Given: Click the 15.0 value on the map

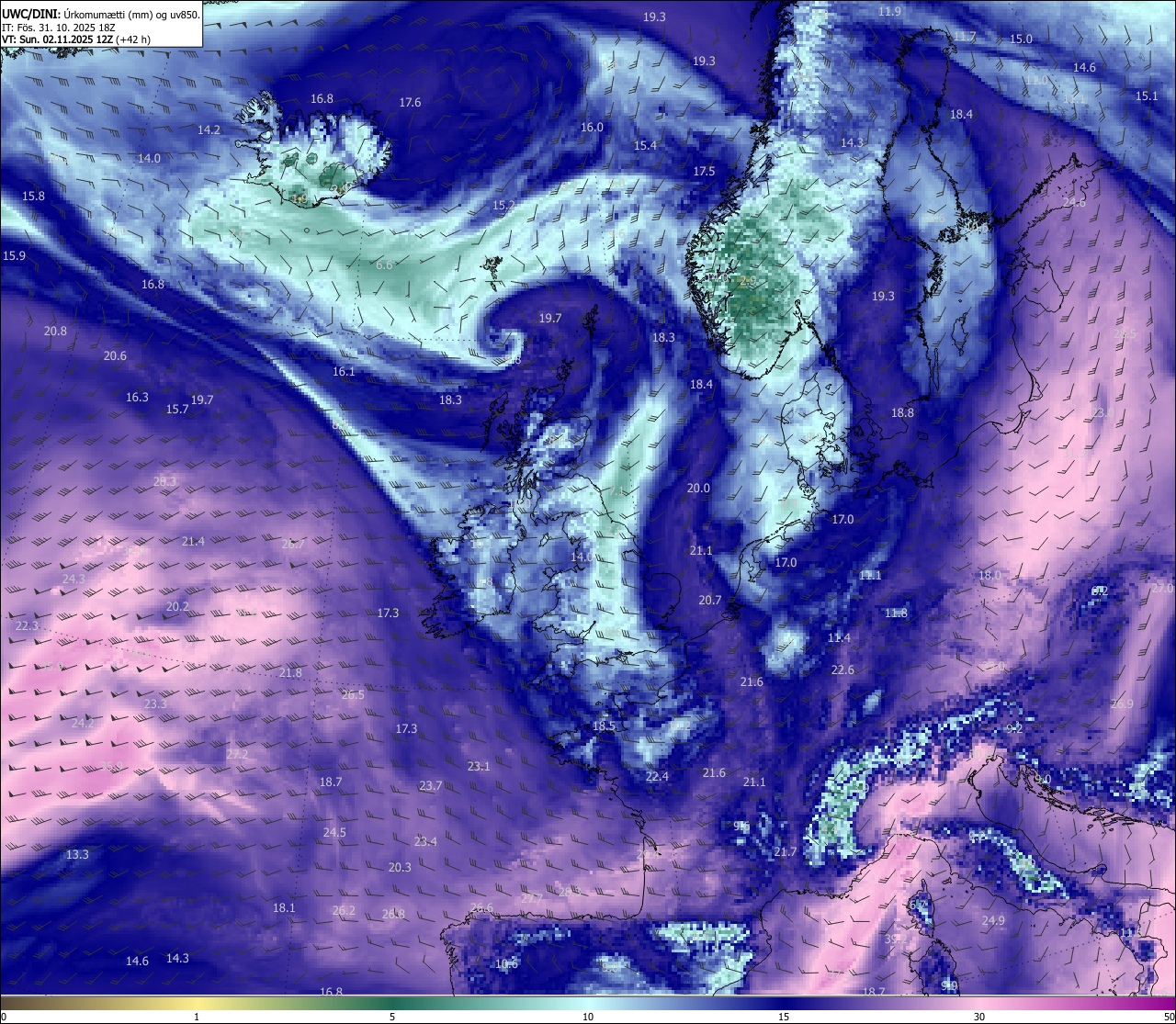Looking at the screenshot, I should click(x=1021, y=39).
